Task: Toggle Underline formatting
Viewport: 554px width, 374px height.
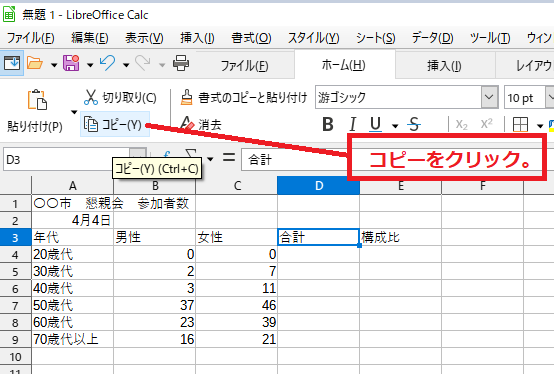Action: [x=375, y=124]
